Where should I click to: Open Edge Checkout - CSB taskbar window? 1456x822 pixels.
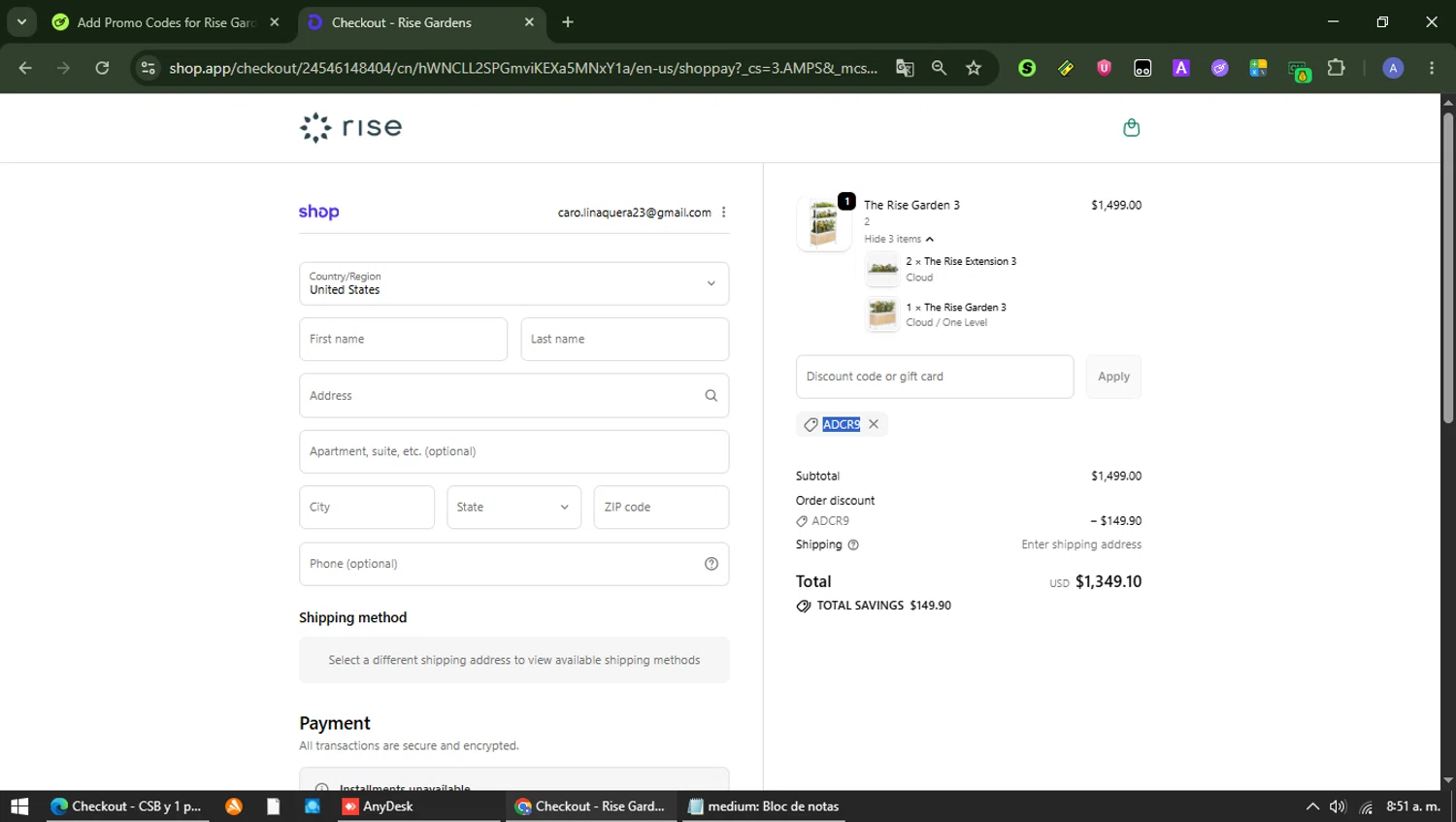(126, 806)
